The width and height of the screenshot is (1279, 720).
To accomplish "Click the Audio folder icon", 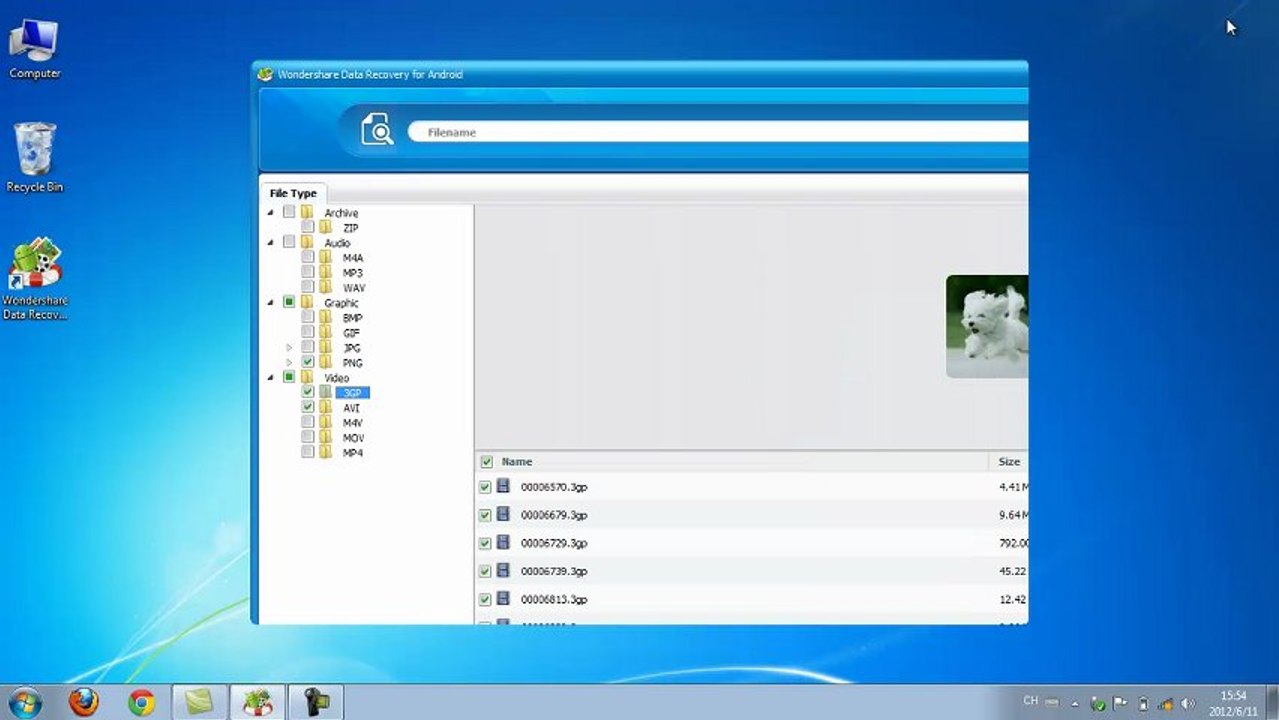I will point(307,242).
